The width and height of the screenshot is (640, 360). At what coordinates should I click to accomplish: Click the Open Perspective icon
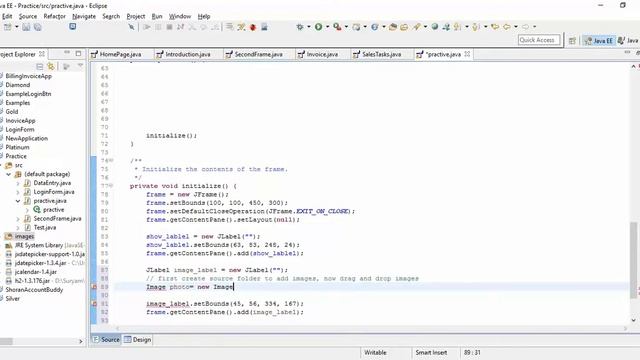[x=572, y=40]
